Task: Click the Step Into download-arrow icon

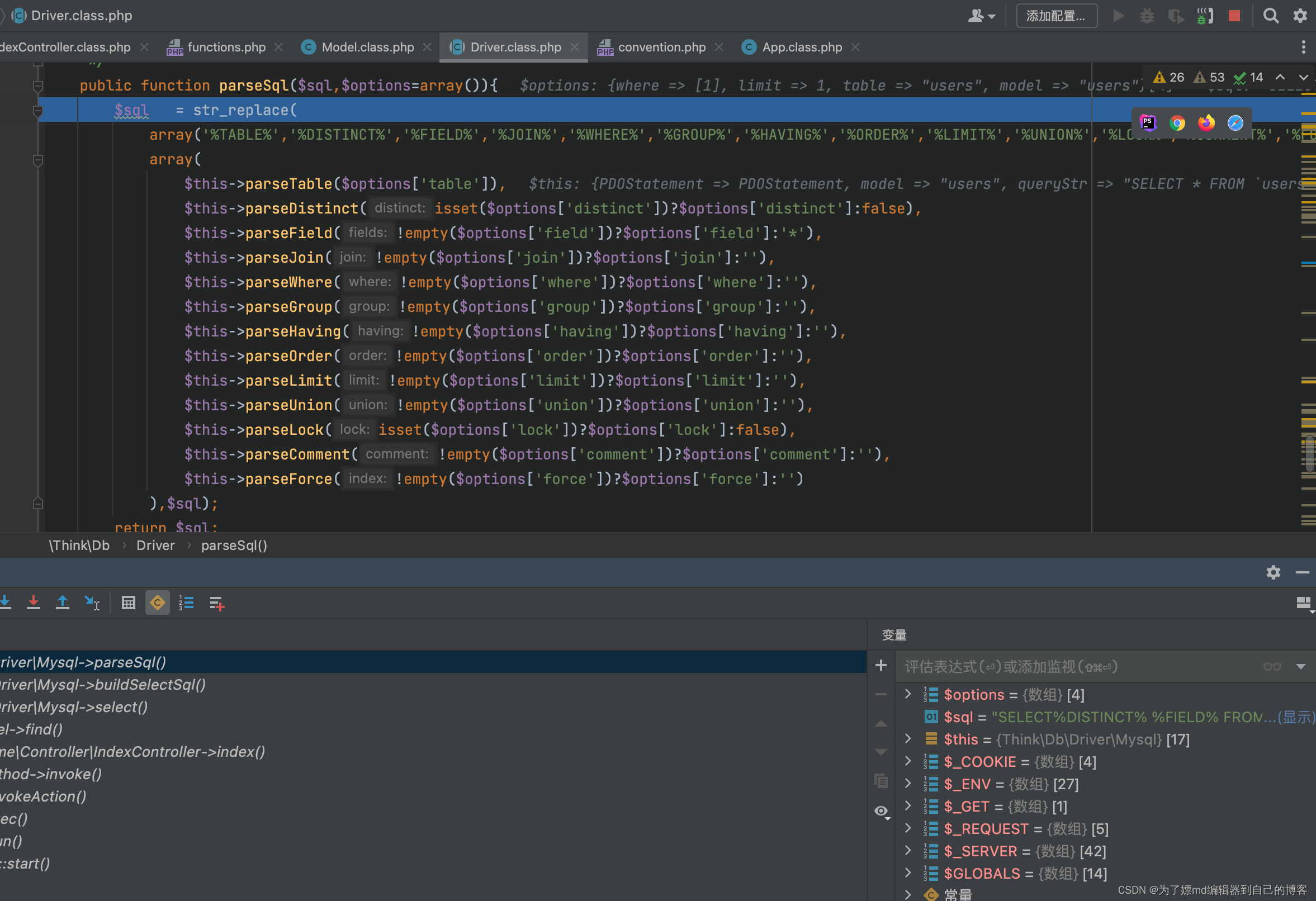Action: click(6, 603)
